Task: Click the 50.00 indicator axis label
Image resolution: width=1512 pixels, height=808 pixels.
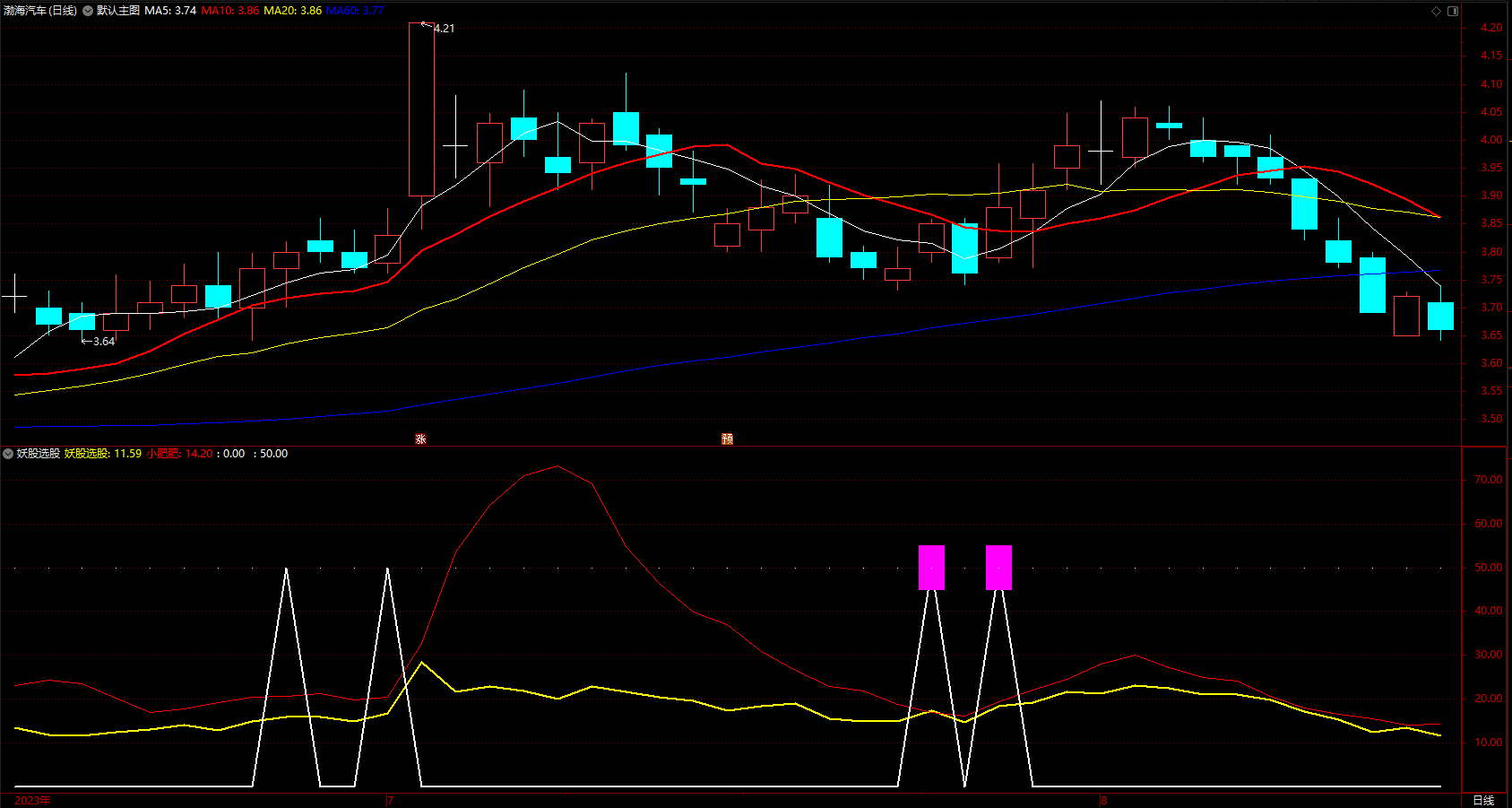Action: [x=1489, y=568]
